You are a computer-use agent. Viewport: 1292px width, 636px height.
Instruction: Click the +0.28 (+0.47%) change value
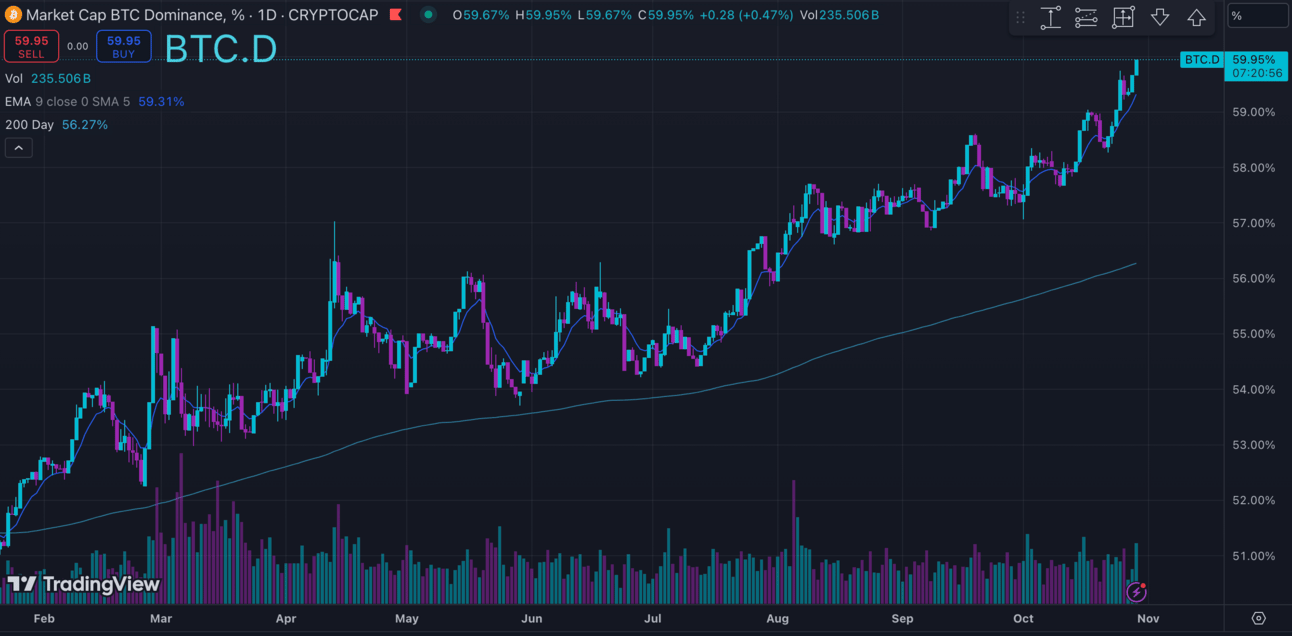click(747, 15)
